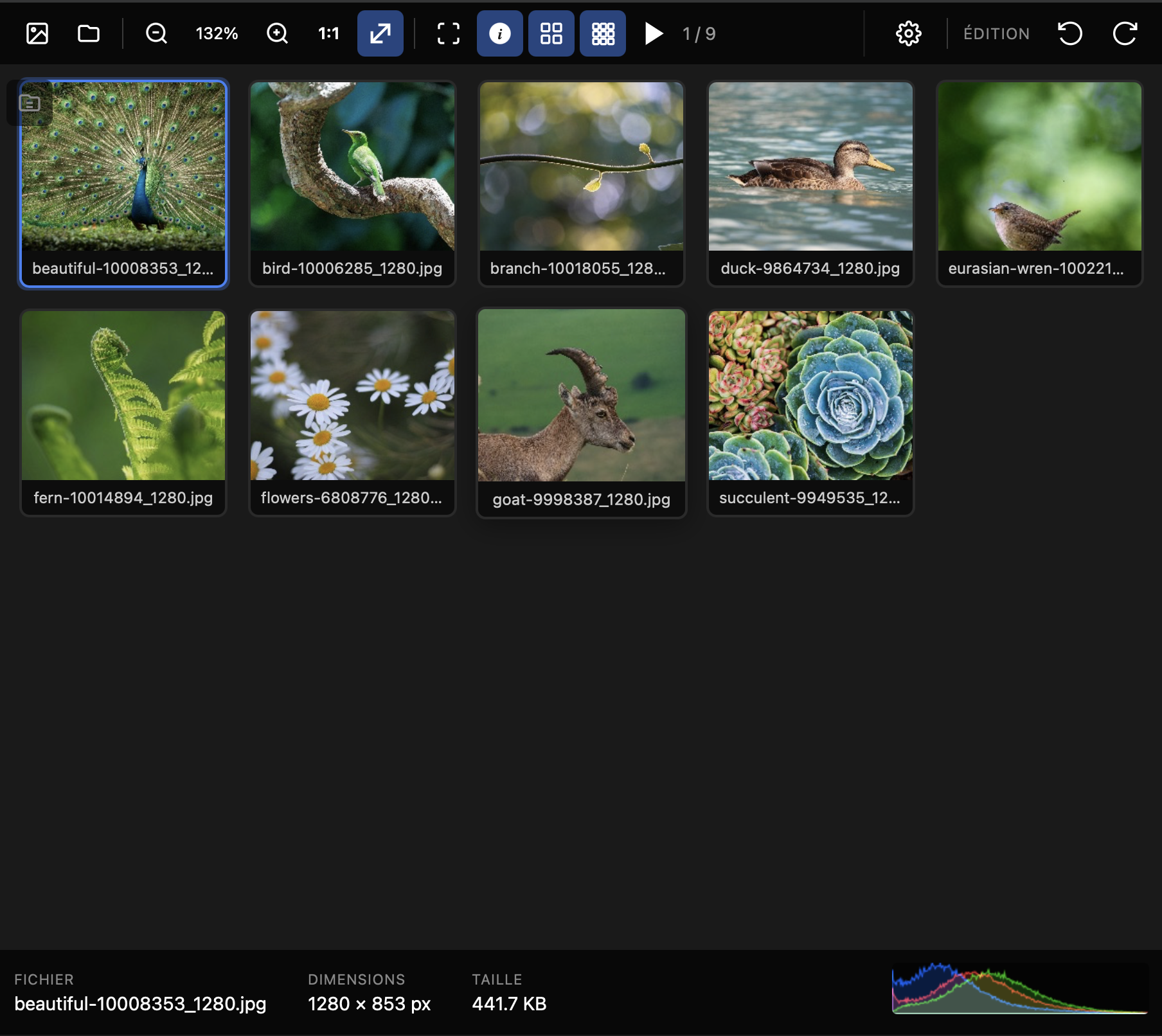Click the 132% zoom level indicator
Image resolution: width=1162 pixels, height=1036 pixels.
click(x=217, y=33)
